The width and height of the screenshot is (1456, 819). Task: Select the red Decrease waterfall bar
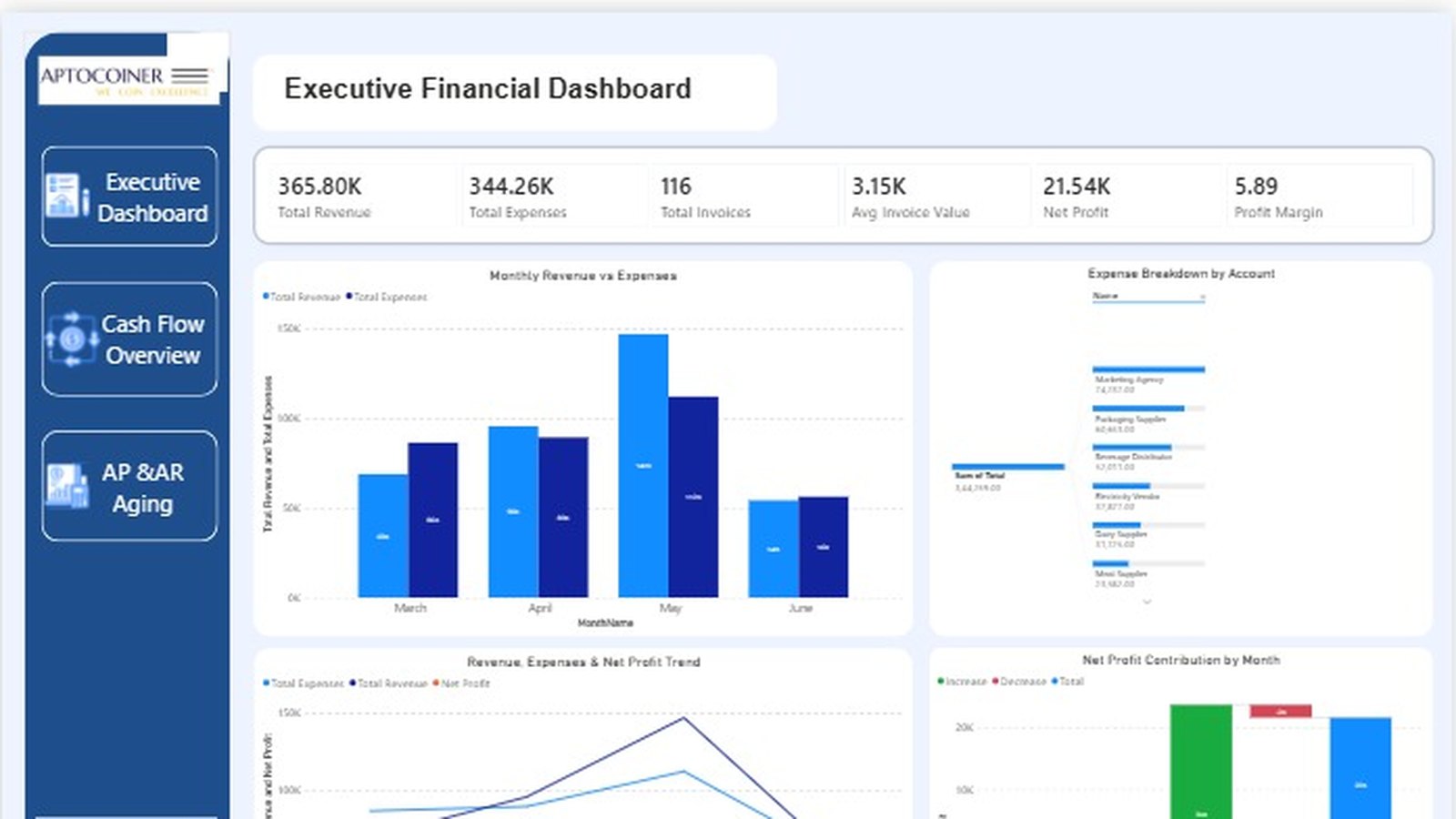[1280, 711]
